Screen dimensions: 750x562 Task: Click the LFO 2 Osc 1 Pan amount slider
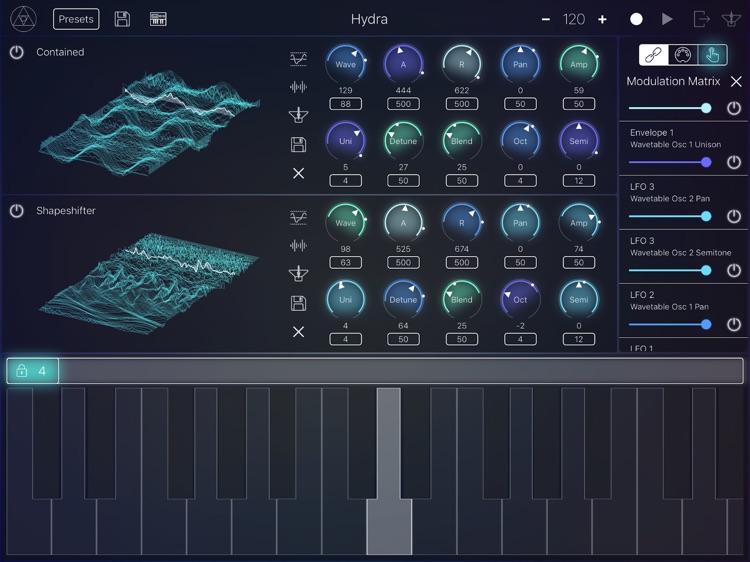click(x=670, y=324)
